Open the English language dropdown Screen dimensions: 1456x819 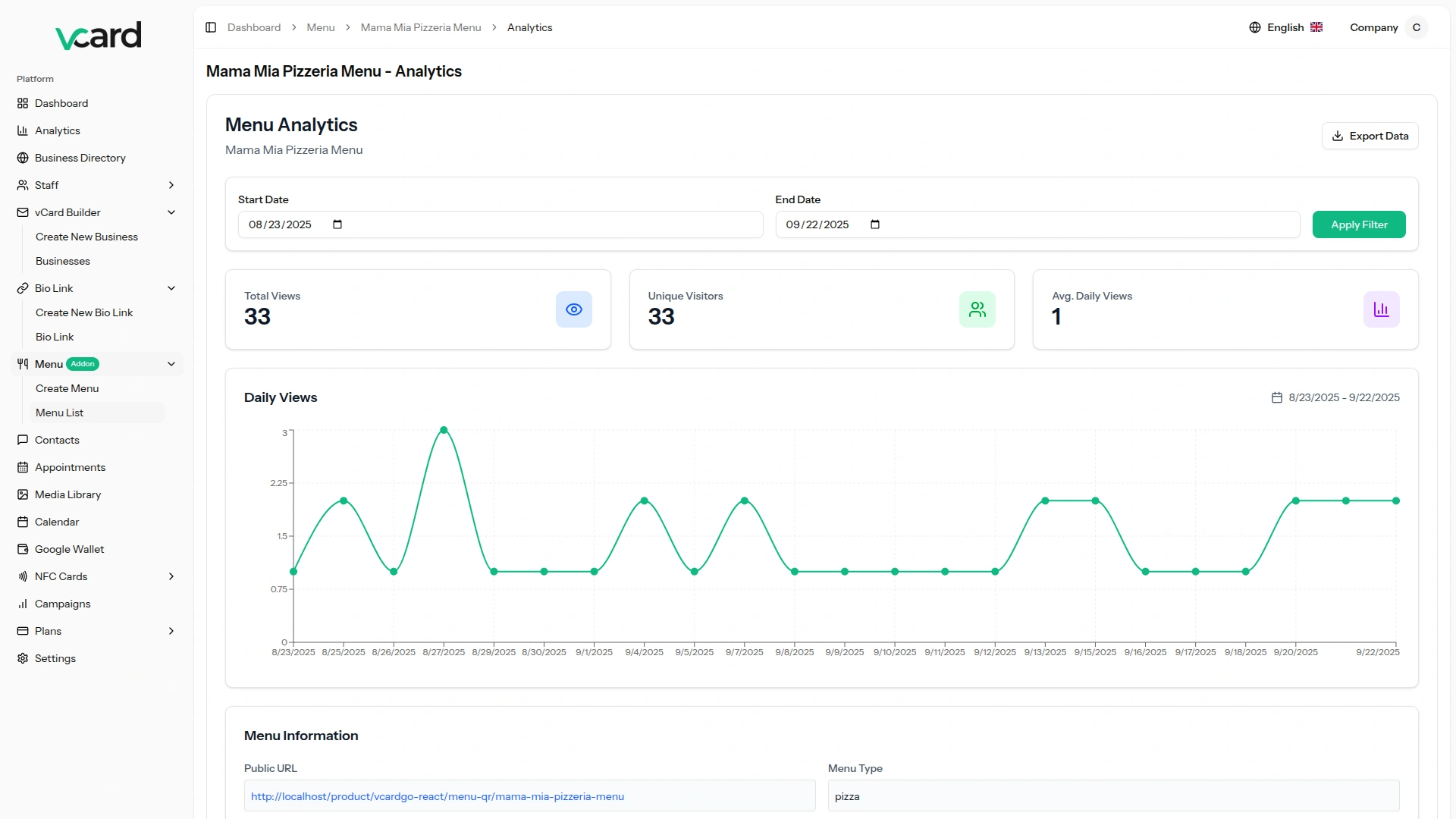1286,27
